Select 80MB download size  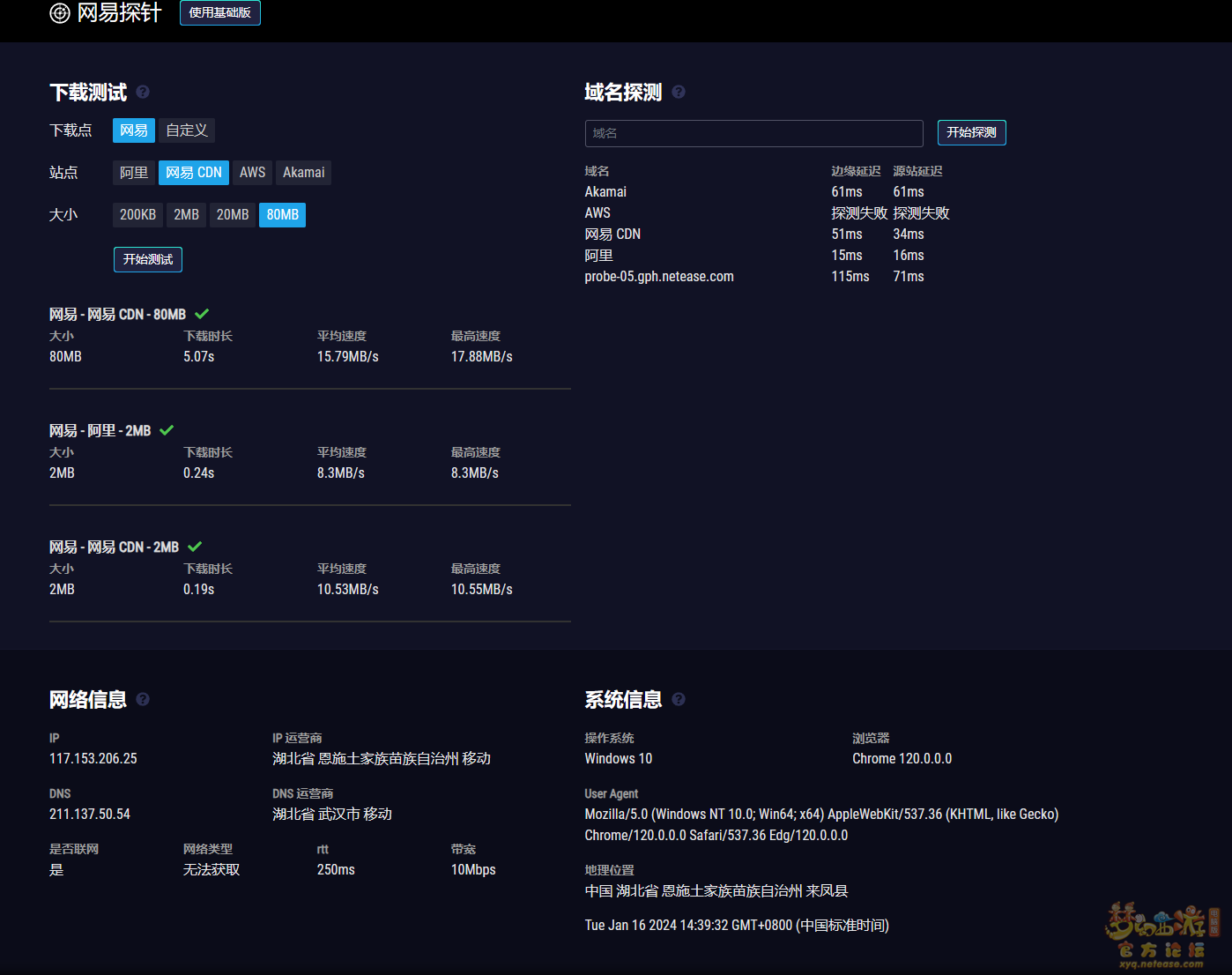(x=283, y=215)
